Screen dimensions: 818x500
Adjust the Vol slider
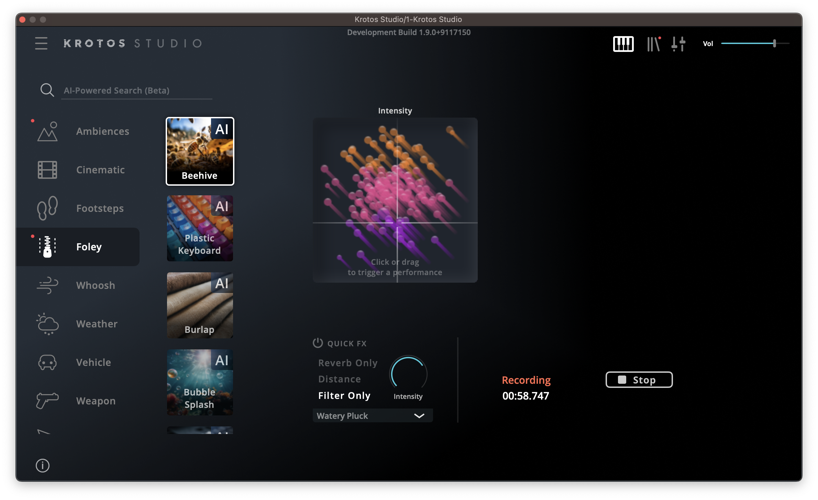click(773, 43)
